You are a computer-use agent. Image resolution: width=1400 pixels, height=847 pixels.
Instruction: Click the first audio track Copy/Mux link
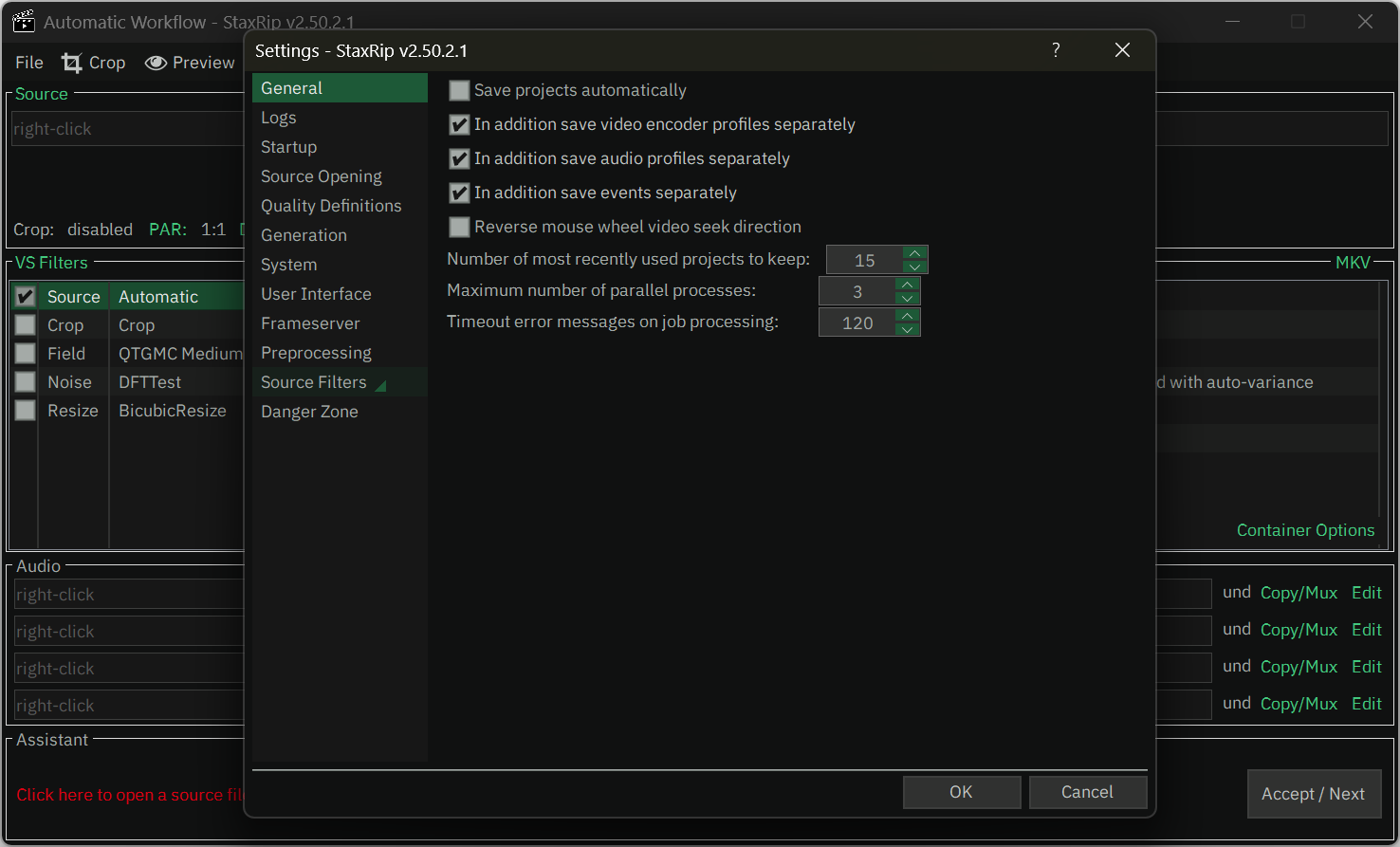(1299, 593)
